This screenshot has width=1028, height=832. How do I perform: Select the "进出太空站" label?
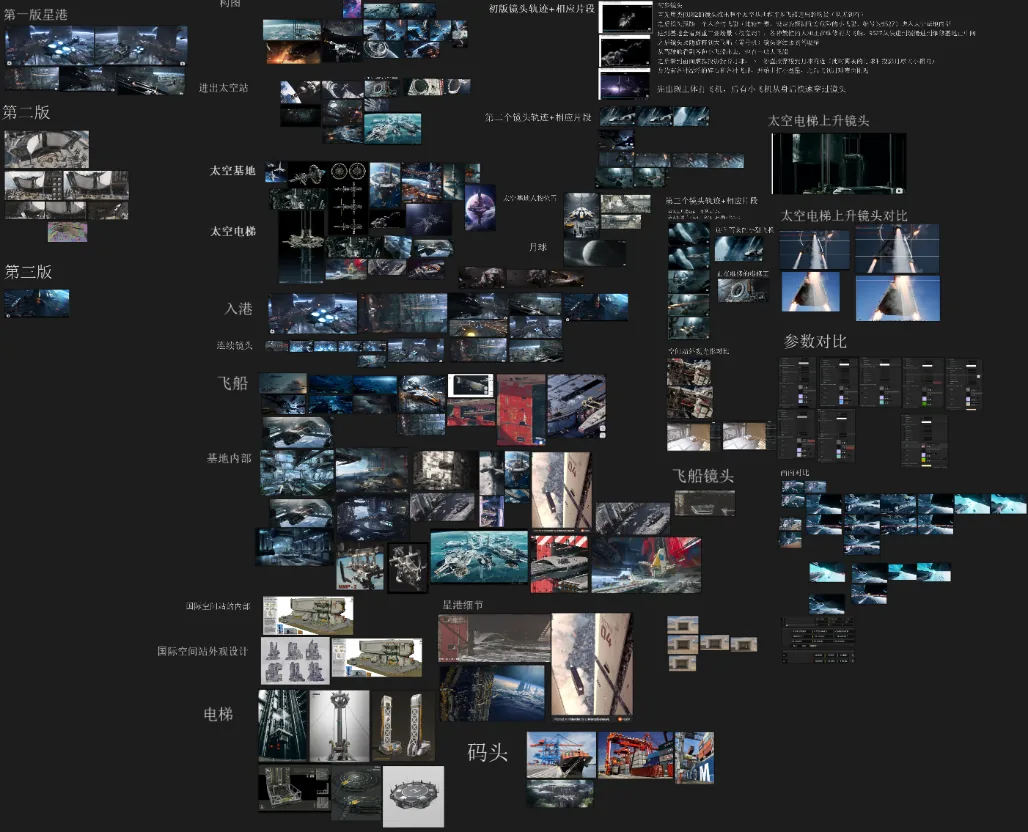224,88
